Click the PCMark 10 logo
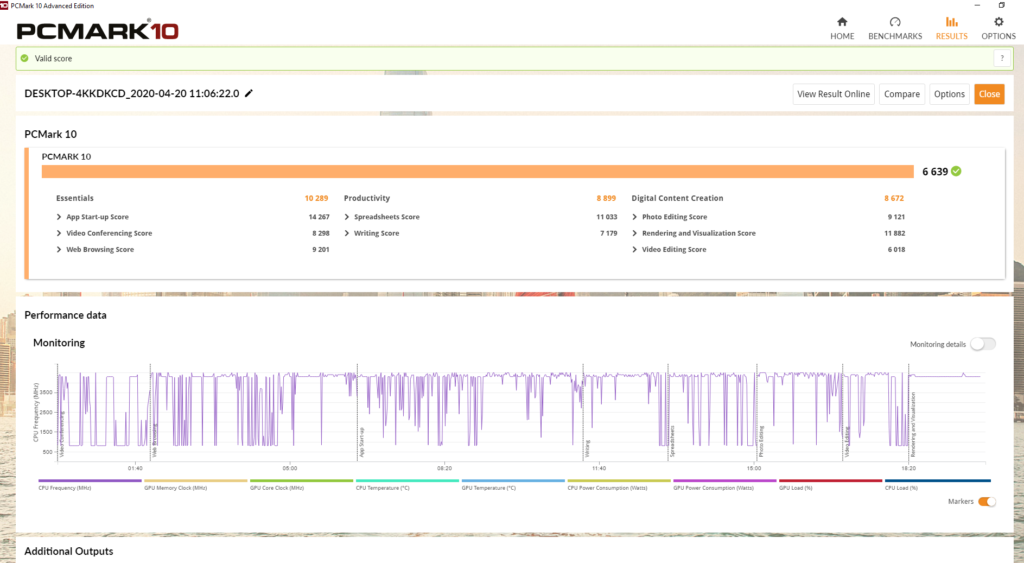 click(98, 30)
